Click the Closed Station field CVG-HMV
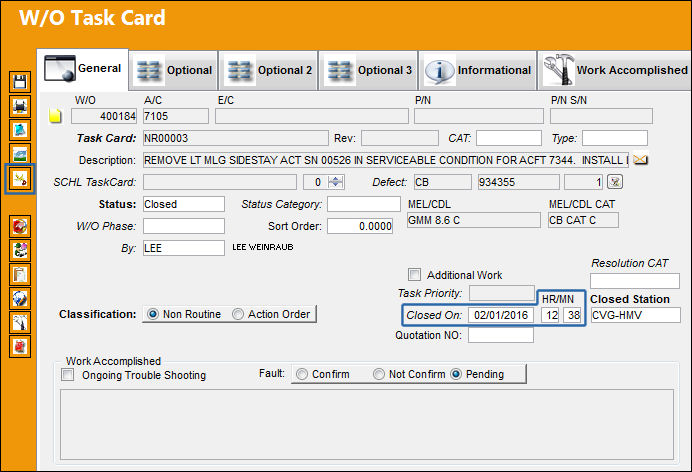Viewport: 692px width, 472px height. pos(636,315)
